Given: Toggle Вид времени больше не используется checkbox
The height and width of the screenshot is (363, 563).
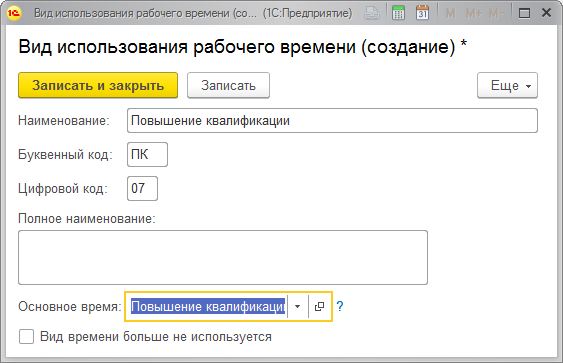Looking at the screenshot, I should click(26, 337).
